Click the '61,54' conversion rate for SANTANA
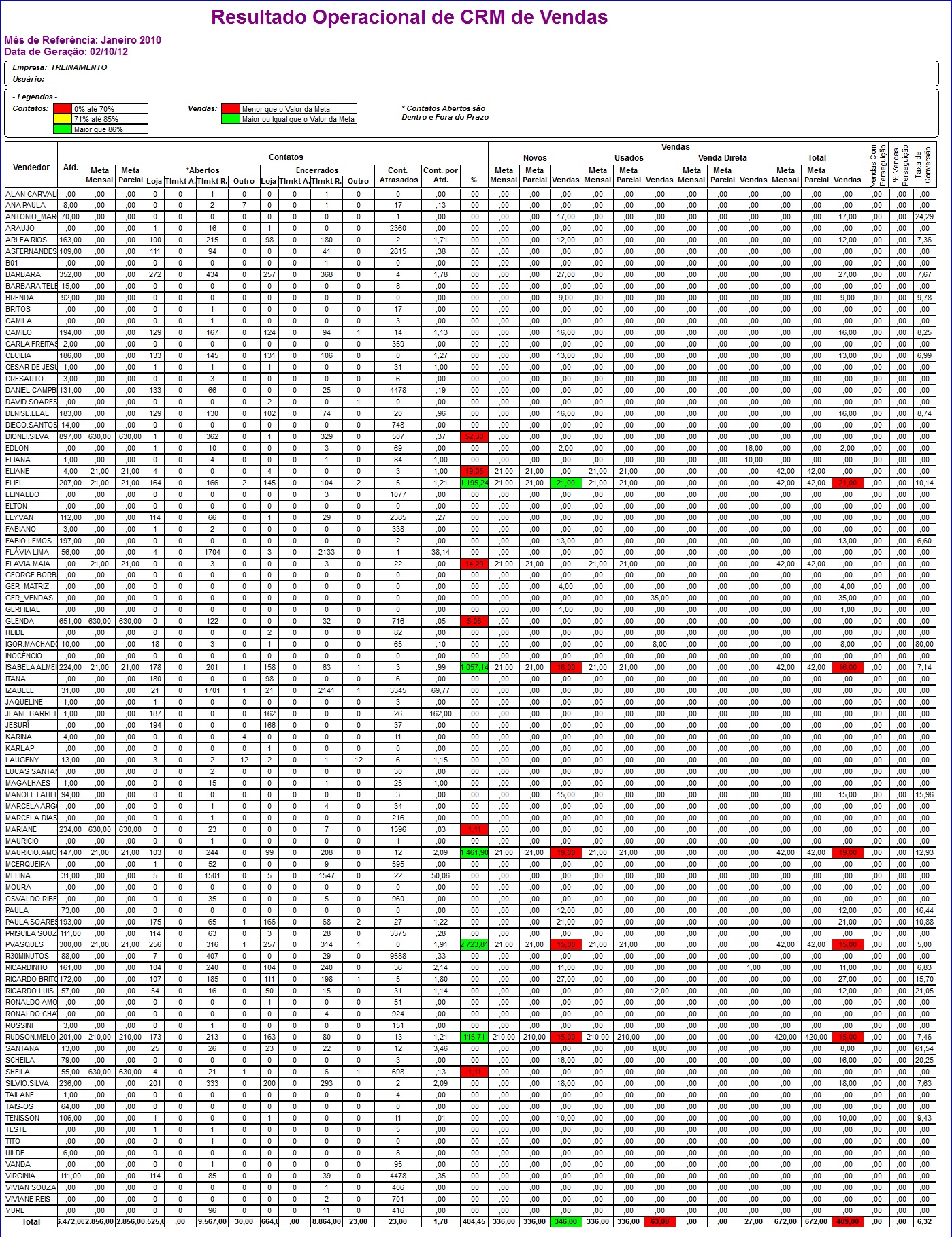Screen dimensions: 952x1237 point(924,1048)
